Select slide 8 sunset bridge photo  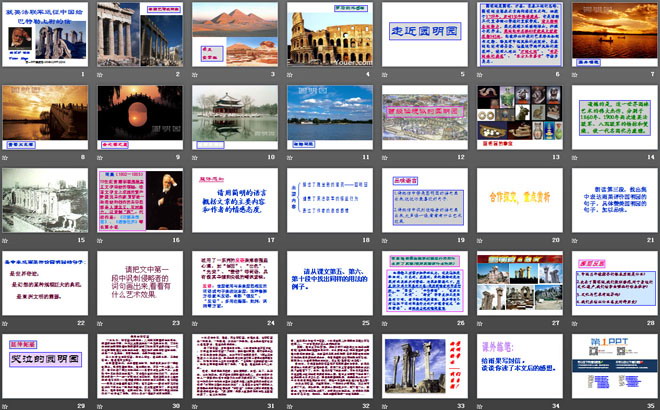coord(45,117)
